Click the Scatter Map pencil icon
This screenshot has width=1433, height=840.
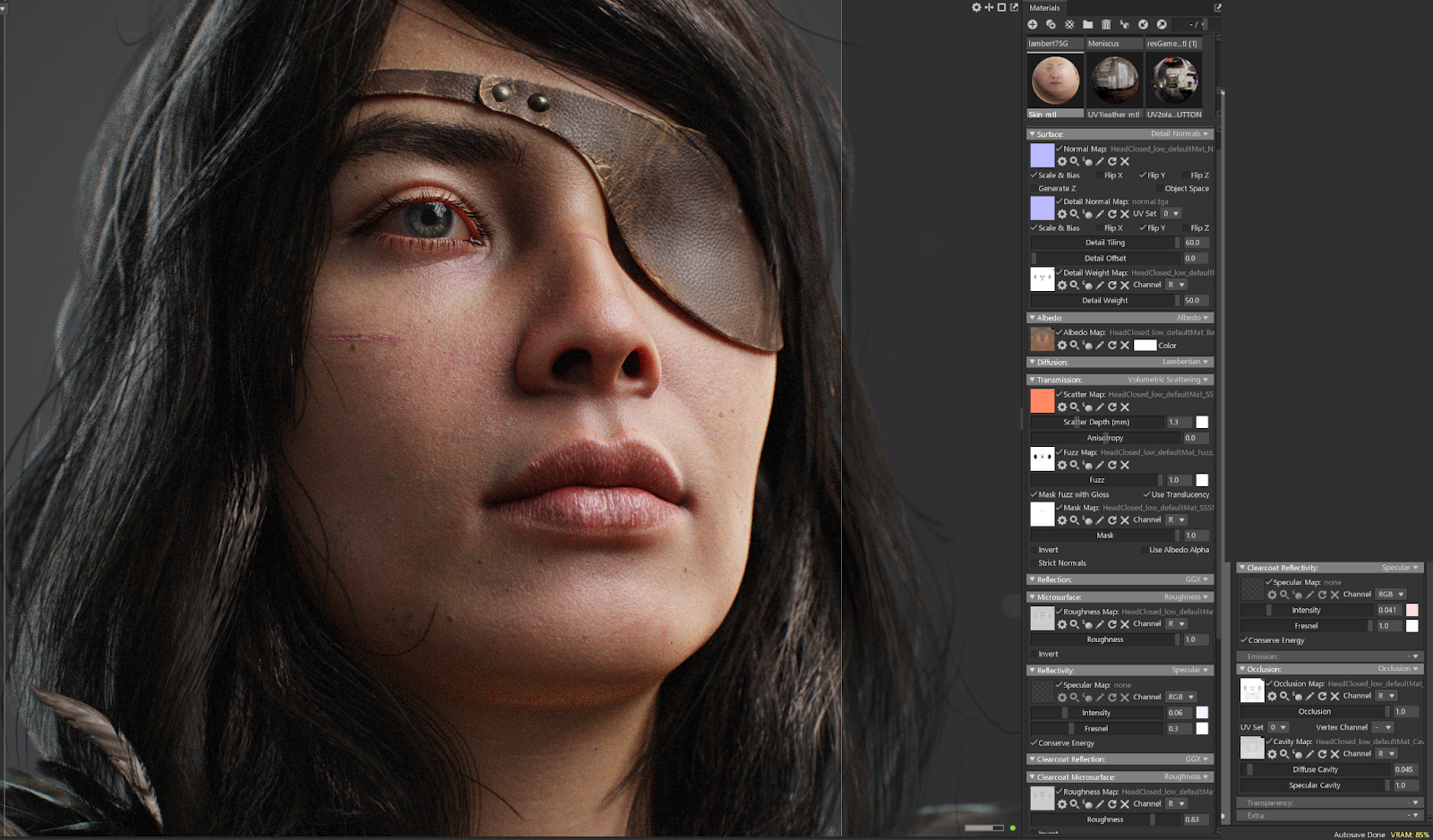[x=1100, y=407]
